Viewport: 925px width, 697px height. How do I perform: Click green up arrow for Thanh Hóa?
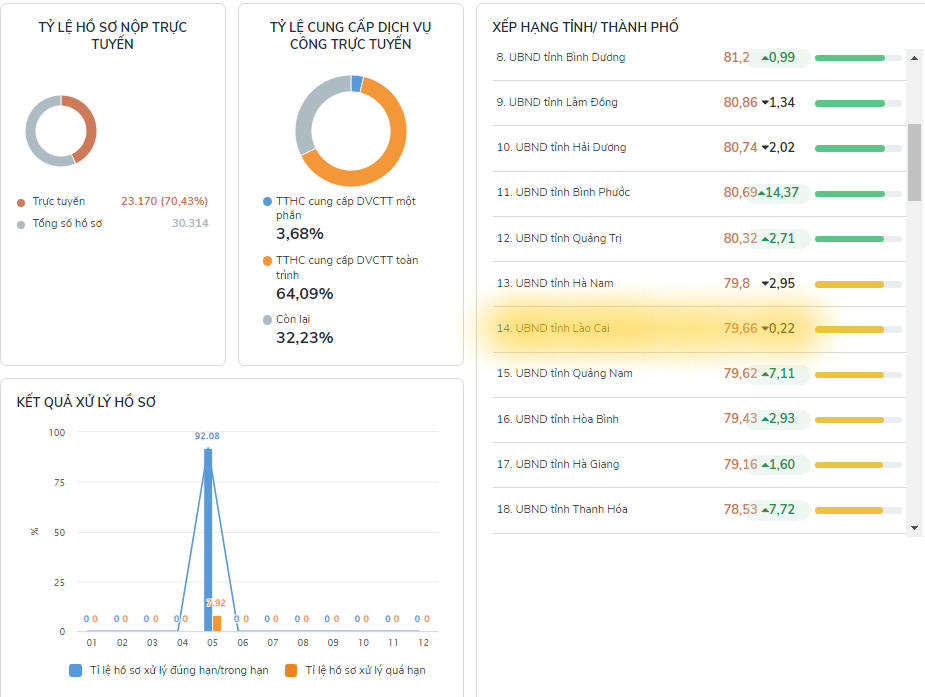766,510
